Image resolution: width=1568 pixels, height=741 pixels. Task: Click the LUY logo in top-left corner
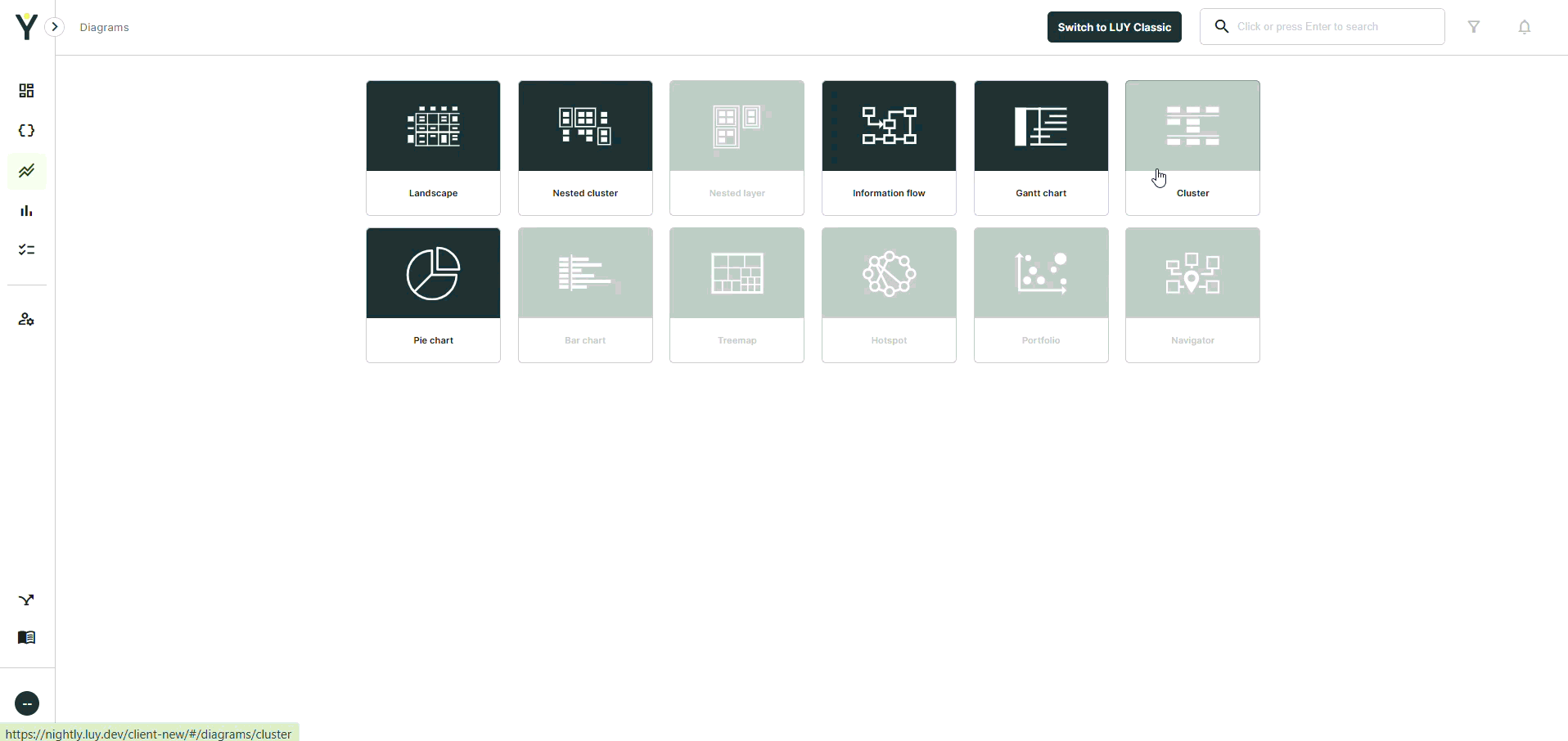pyautogui.click(x=26, y=26)
